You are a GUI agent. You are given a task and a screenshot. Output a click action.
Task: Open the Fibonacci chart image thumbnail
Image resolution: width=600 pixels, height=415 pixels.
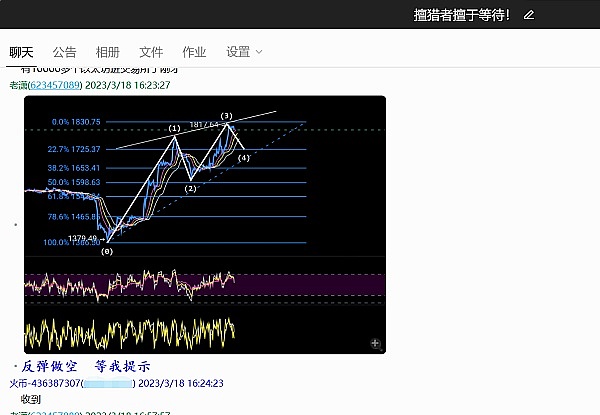click(x=205, y=225)
